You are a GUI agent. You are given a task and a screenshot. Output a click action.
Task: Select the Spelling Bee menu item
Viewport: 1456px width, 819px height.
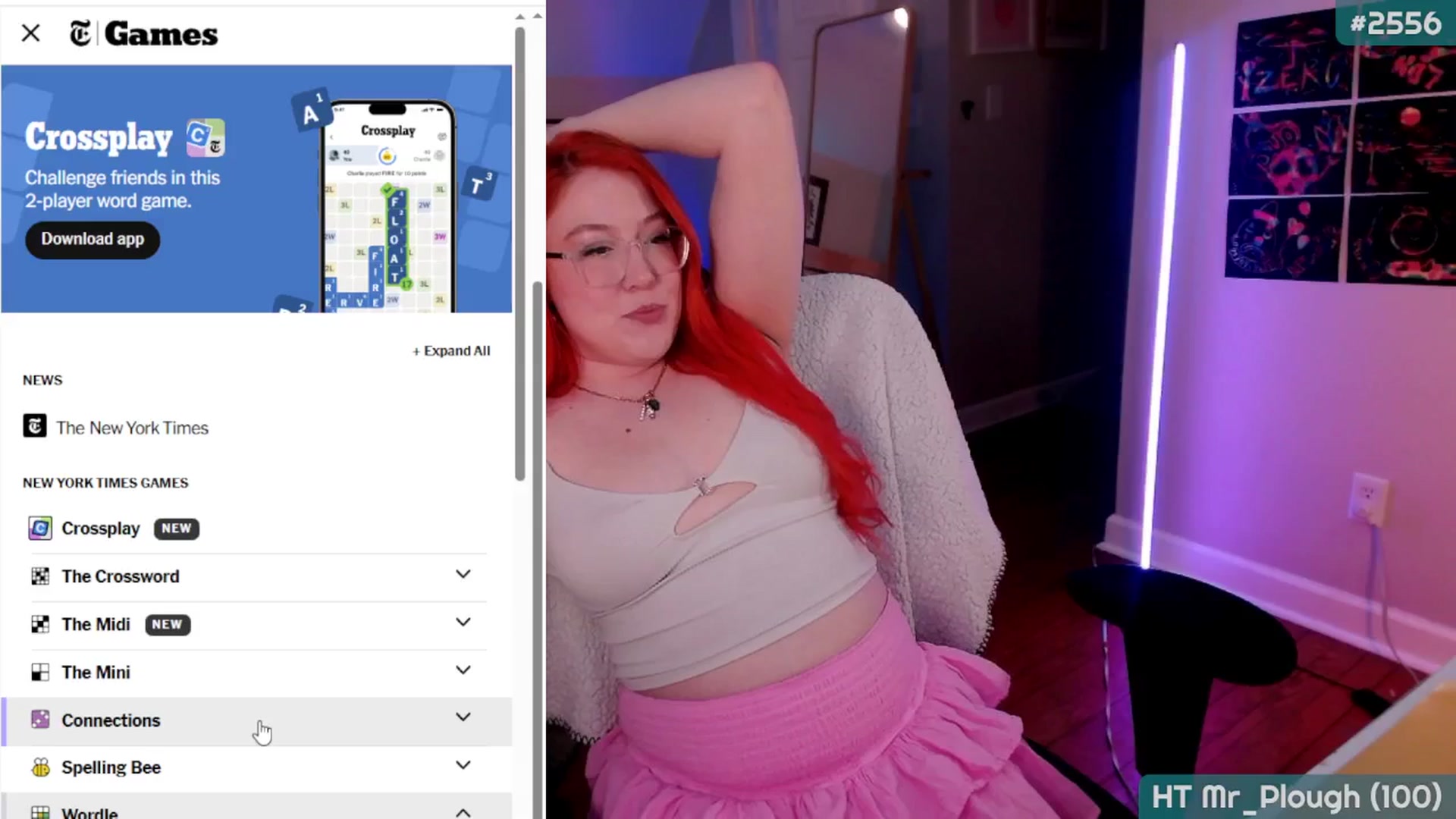[x=111, y=767]
